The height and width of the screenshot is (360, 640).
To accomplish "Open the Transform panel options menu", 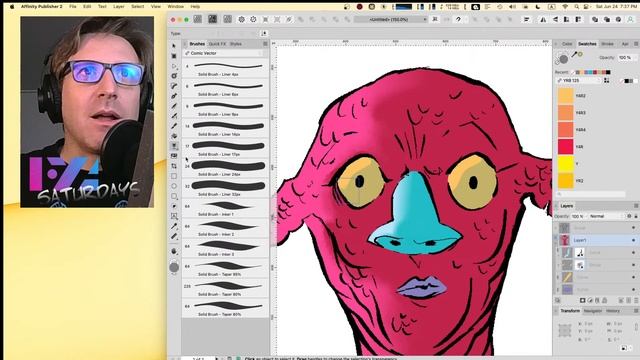I will coord(636,311).
